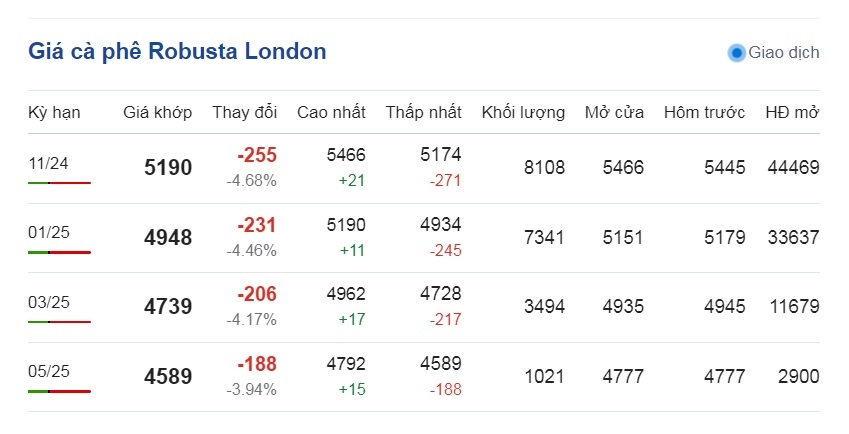Click the green-red range bar under 11/24
Viewport: 849px width, 434px height.
point(60,183)
